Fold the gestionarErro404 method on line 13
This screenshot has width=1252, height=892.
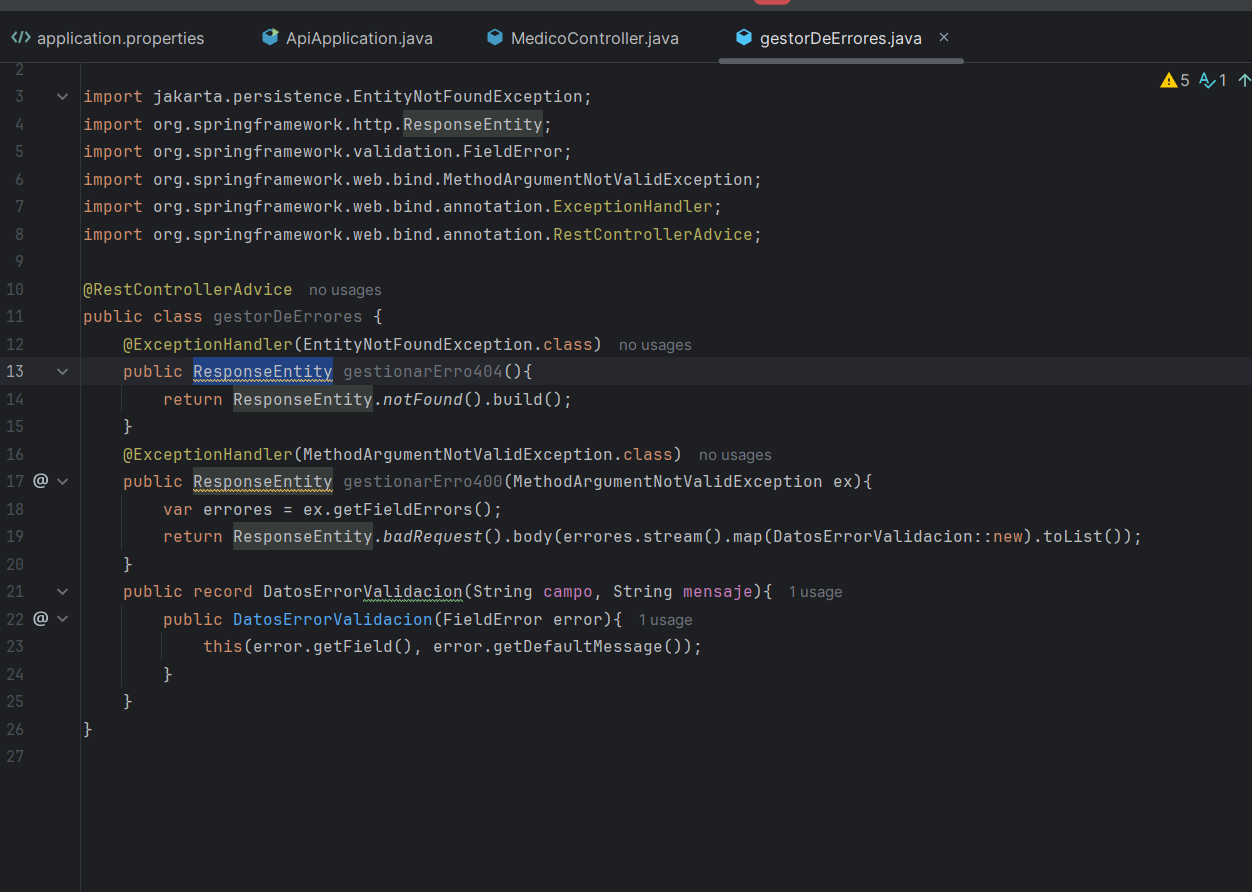point(63,371)
